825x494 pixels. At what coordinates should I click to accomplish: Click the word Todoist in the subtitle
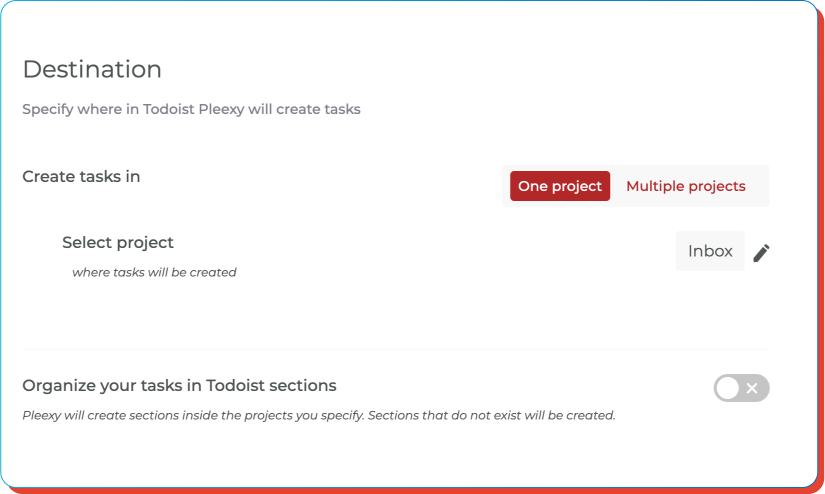click(168, 109)
